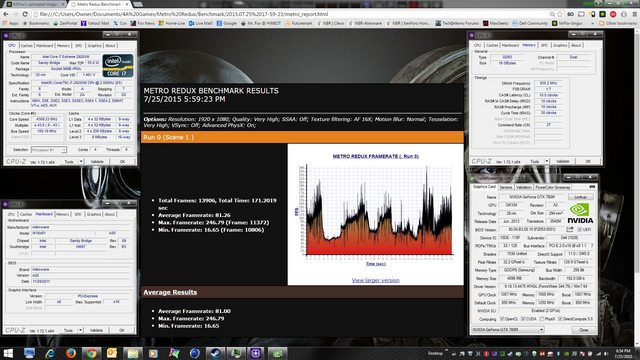The image size is (640, 360).
Task: Open the GPU selection dropdown in GPU-Z
Action: pyautogui.click(x=508, y=329)
